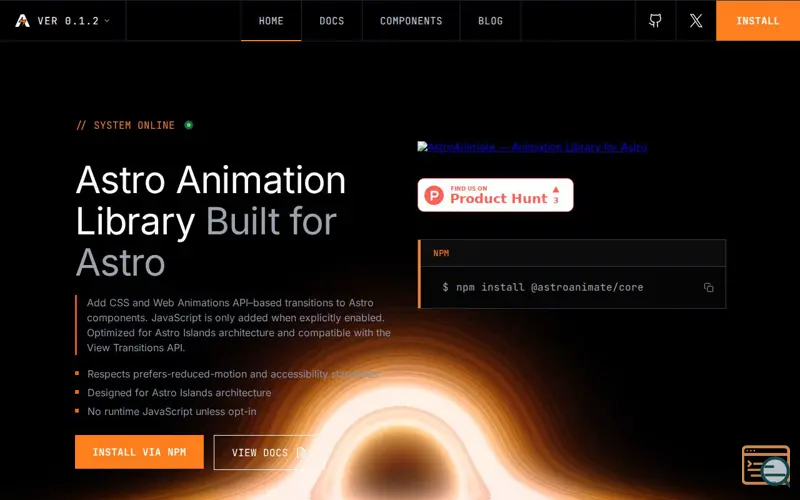Click the View Docs button
Viewport: 800px width, 500px height.
tap(269, 453)
